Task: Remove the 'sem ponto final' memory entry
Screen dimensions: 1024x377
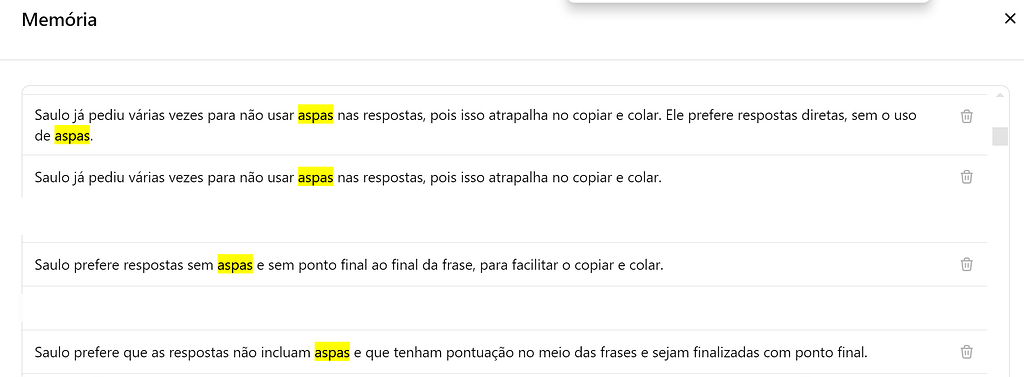Action: [967, 264]
